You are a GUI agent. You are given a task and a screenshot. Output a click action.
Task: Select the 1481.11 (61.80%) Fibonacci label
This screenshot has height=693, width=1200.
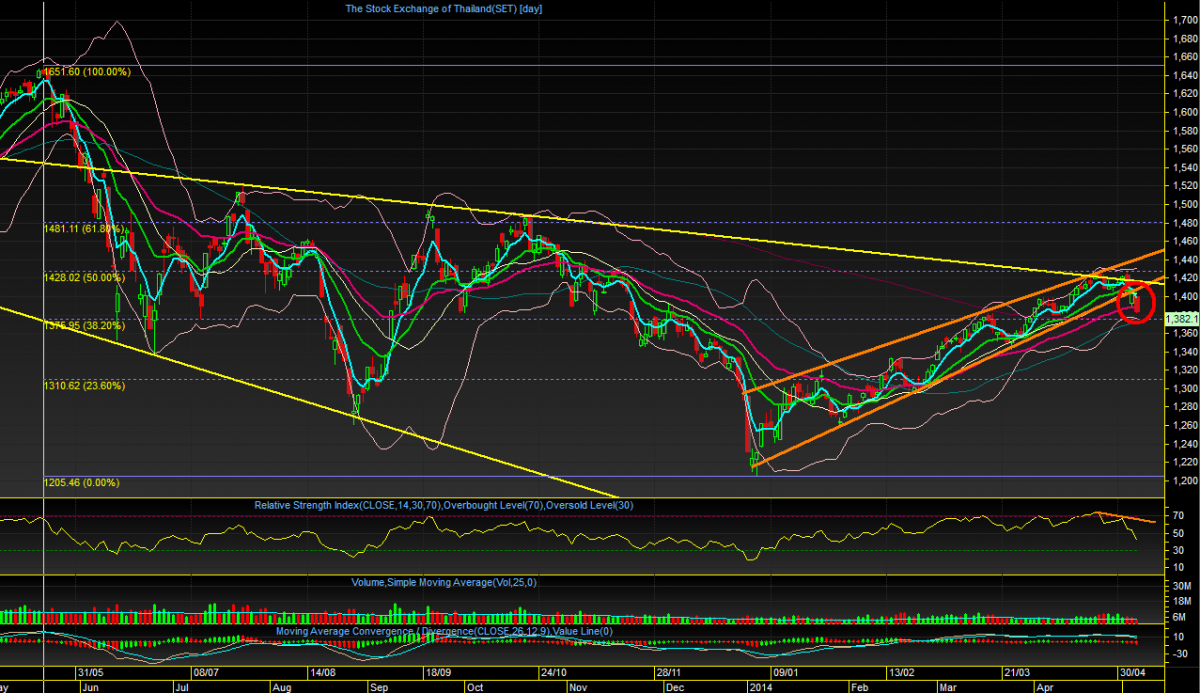click(x=83, y=229)
